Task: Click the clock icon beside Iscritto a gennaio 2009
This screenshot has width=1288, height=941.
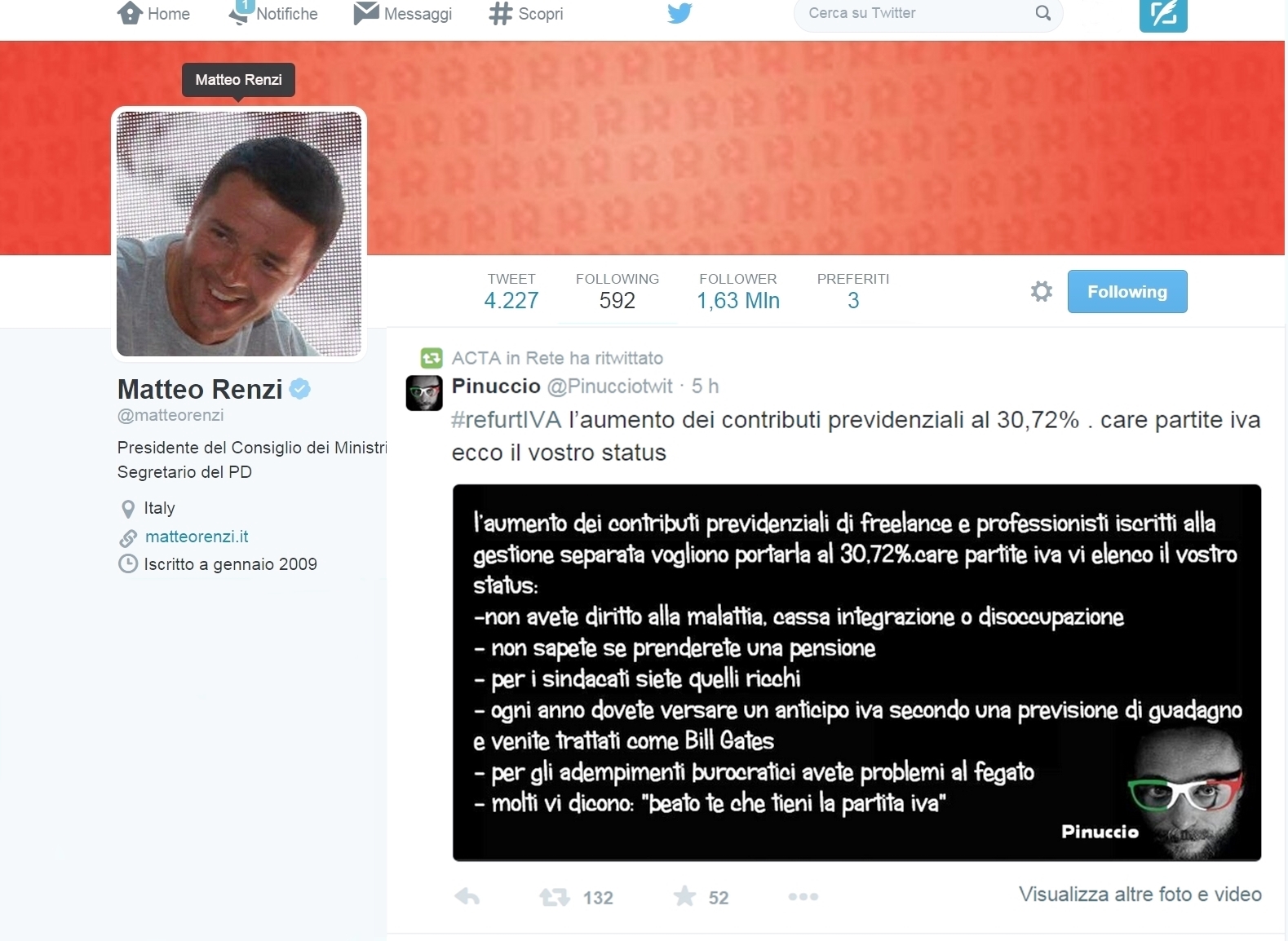Action: point(128,564)
